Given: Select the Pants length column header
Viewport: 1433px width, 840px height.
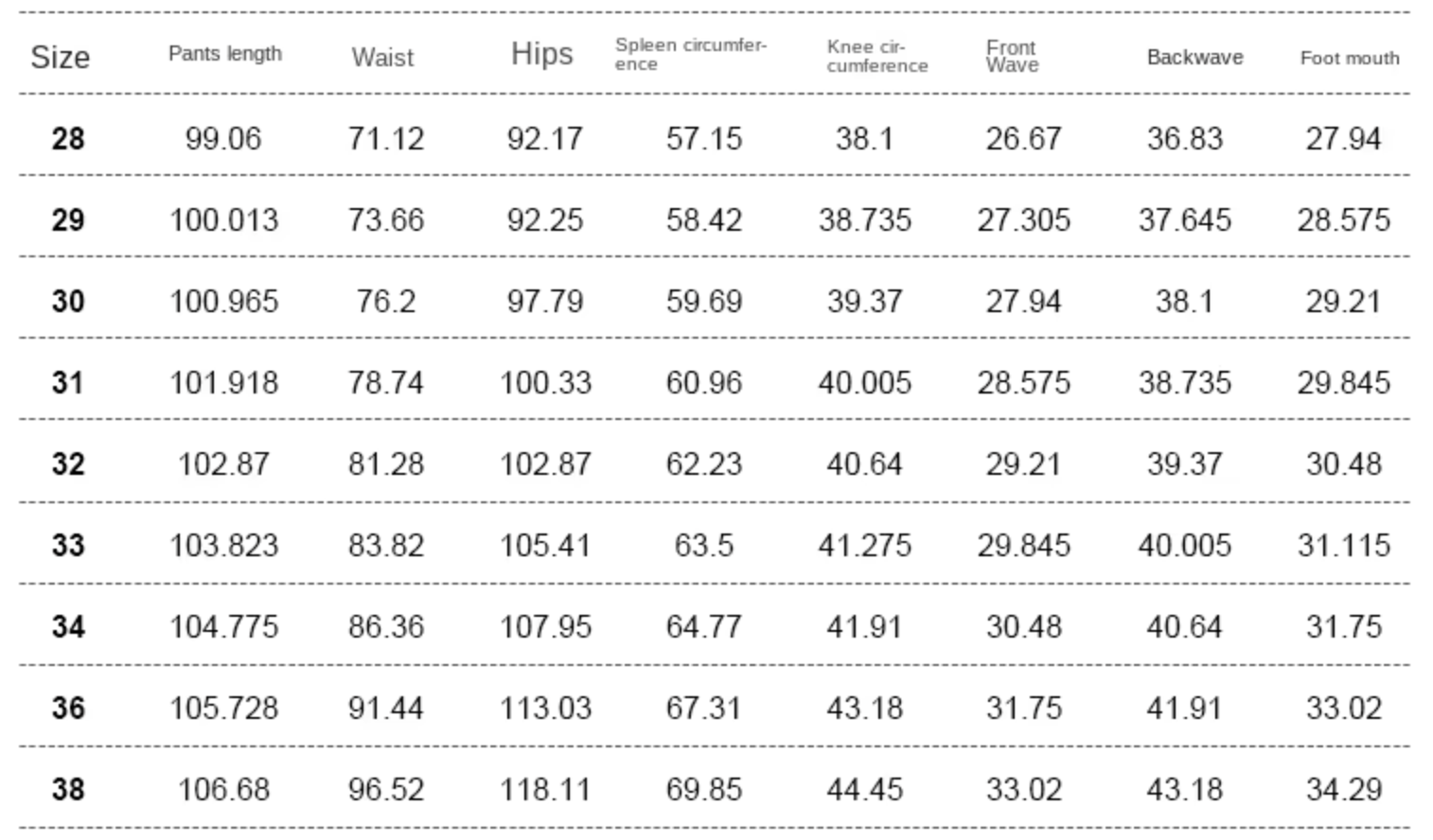Looking at the screenshot, I should point(225,54).
